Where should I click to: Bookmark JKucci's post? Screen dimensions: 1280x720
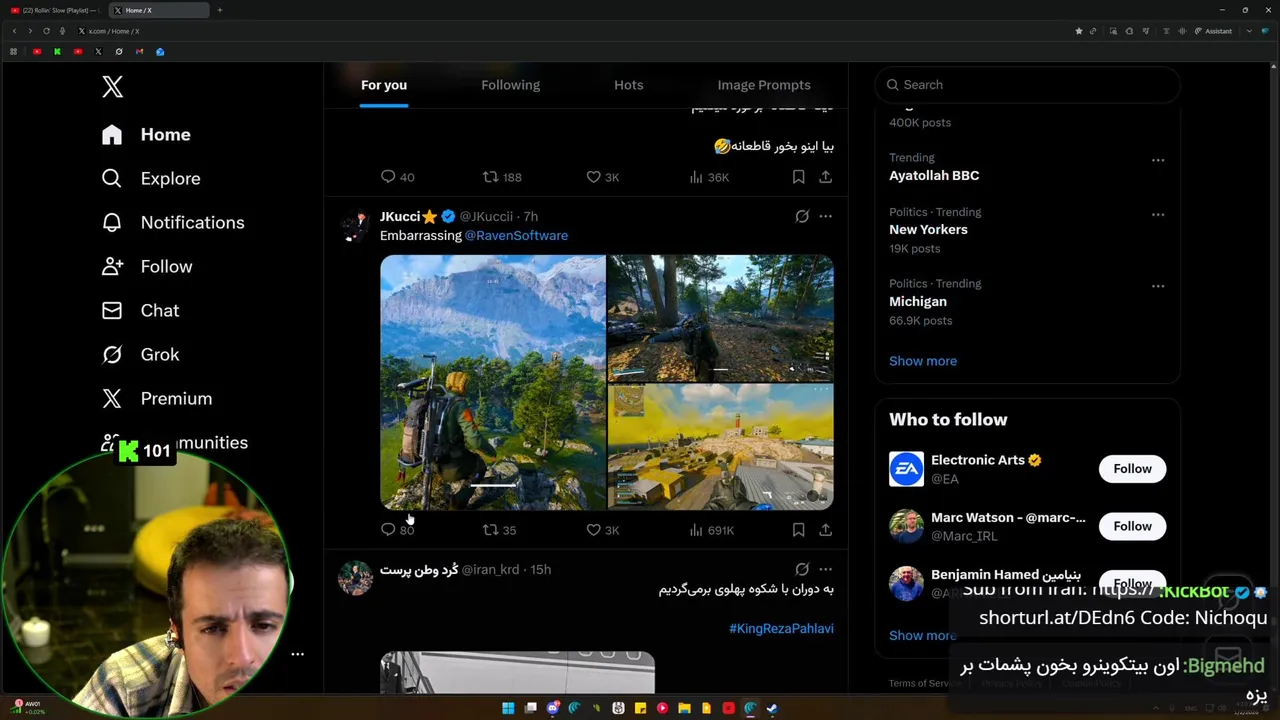pyautogui.click(x=798, y=530)
